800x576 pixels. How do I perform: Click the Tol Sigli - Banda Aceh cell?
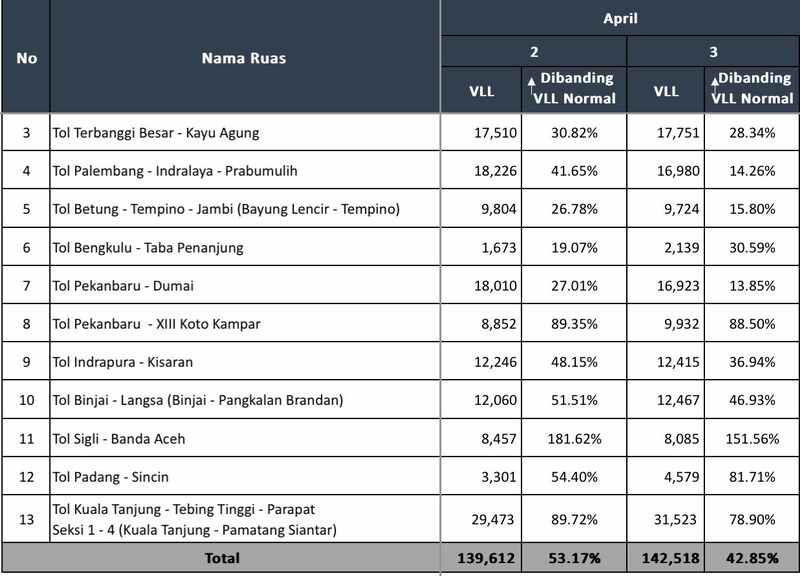121,438
